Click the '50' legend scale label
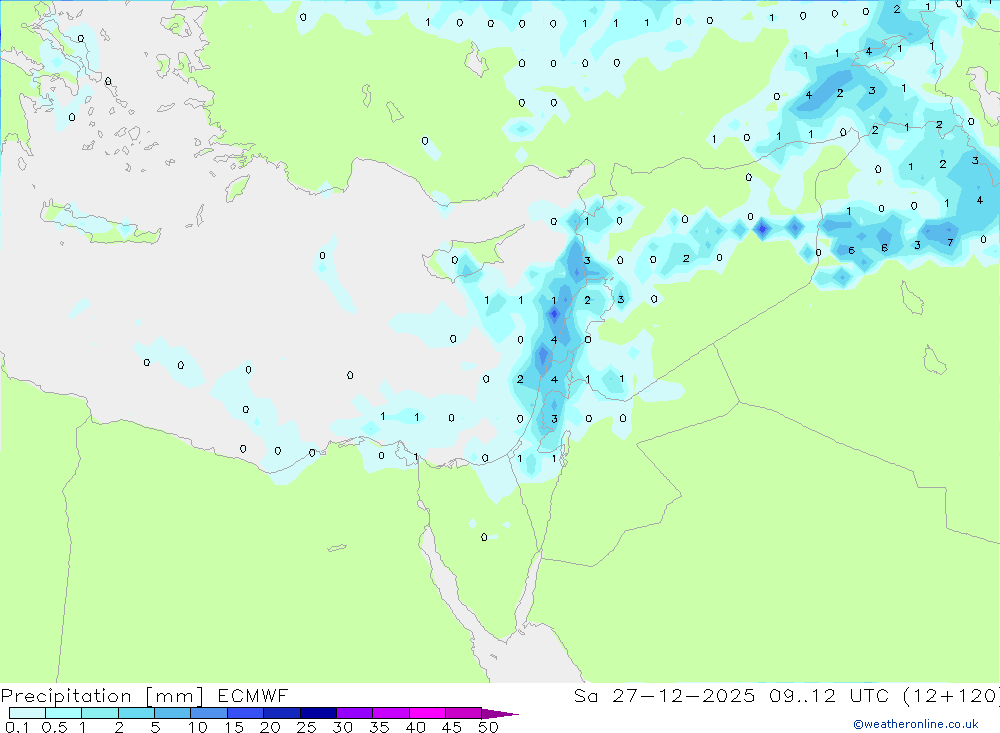This screenshot has width=1000, height=733. click(488, 727)
